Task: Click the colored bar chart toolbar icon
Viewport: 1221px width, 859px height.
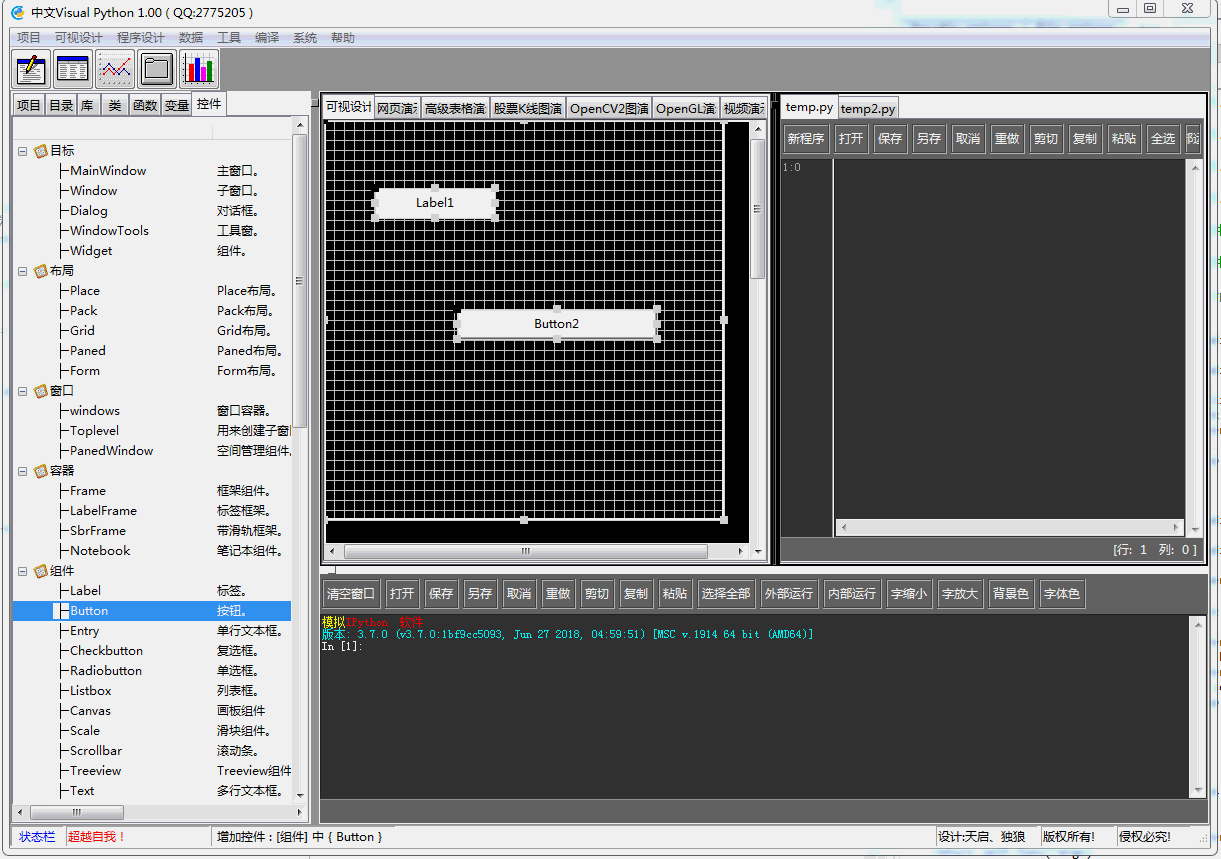Action: pyautogui.click(x=199, y=69)
